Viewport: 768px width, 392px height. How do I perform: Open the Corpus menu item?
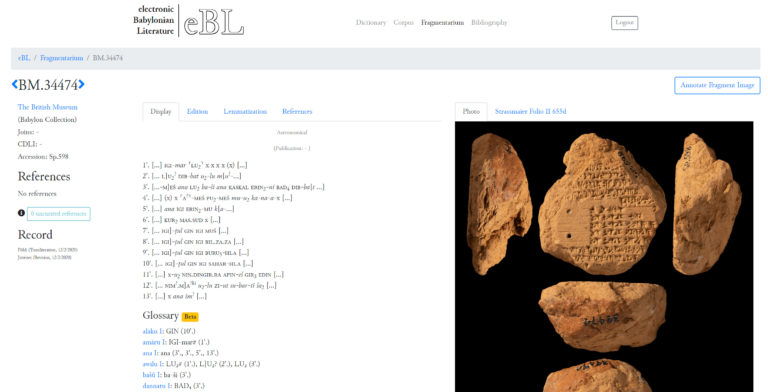(x=403, y=23)
